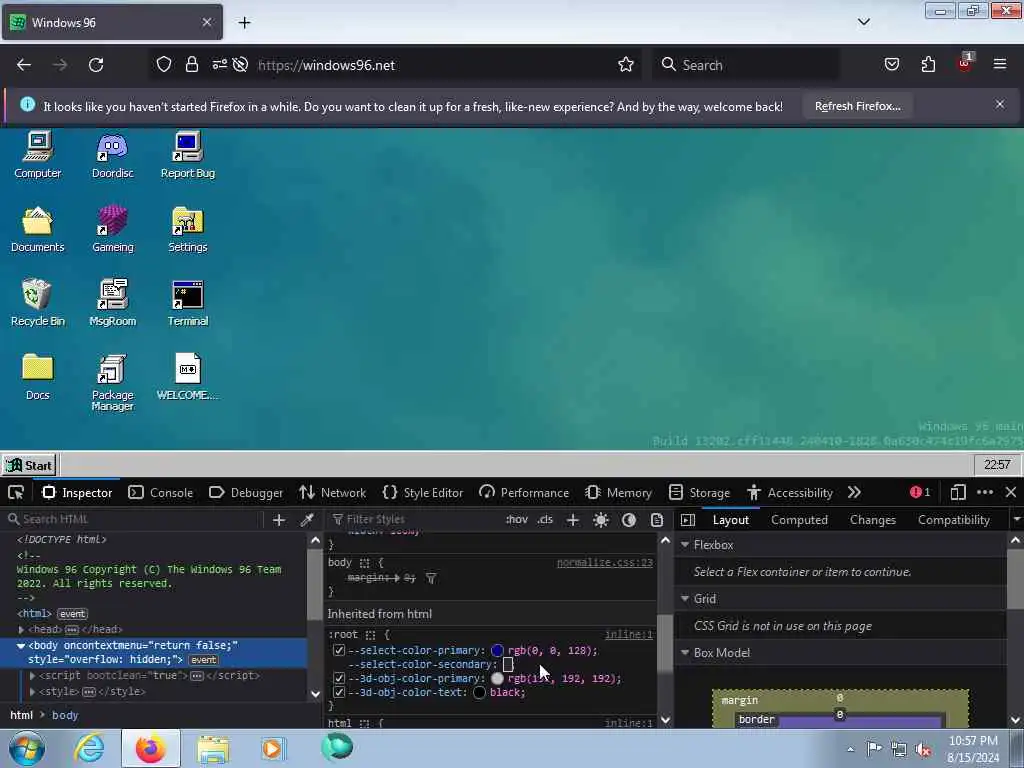Click the gray --3d-obj-color-primary swatch
Screen dimensions: 1024x768
[497, 679]
